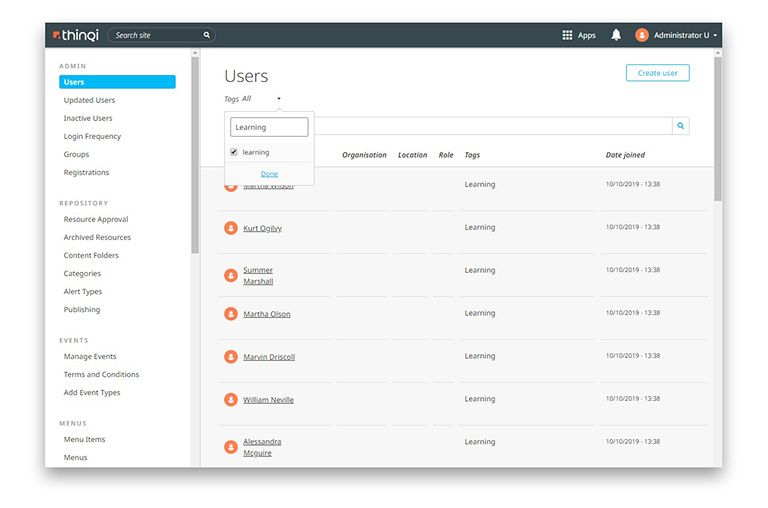768x508 pixels.
Task: Click the Date joined column header
Action: [x=625, y=155]
